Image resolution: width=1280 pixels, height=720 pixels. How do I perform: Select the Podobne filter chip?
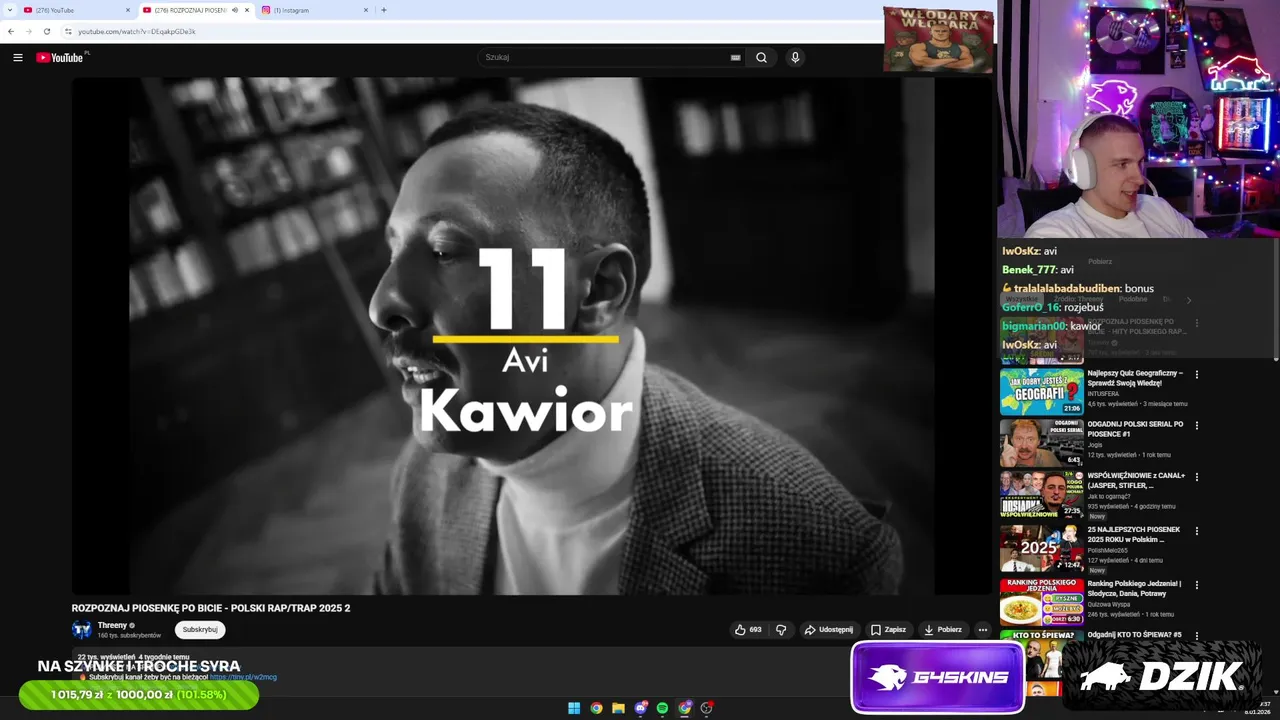pos(1133,299)
